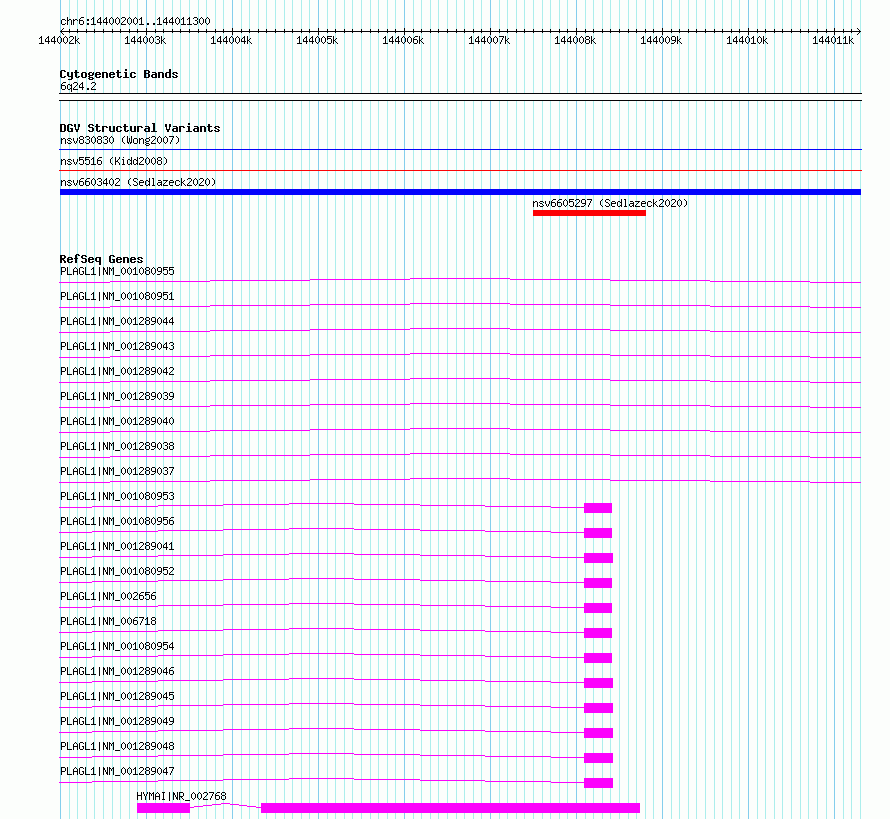Select transcript PLAGL1|NM_001080952
The width and height of the screenshot is (890, 819).
(x=117, y=571)
